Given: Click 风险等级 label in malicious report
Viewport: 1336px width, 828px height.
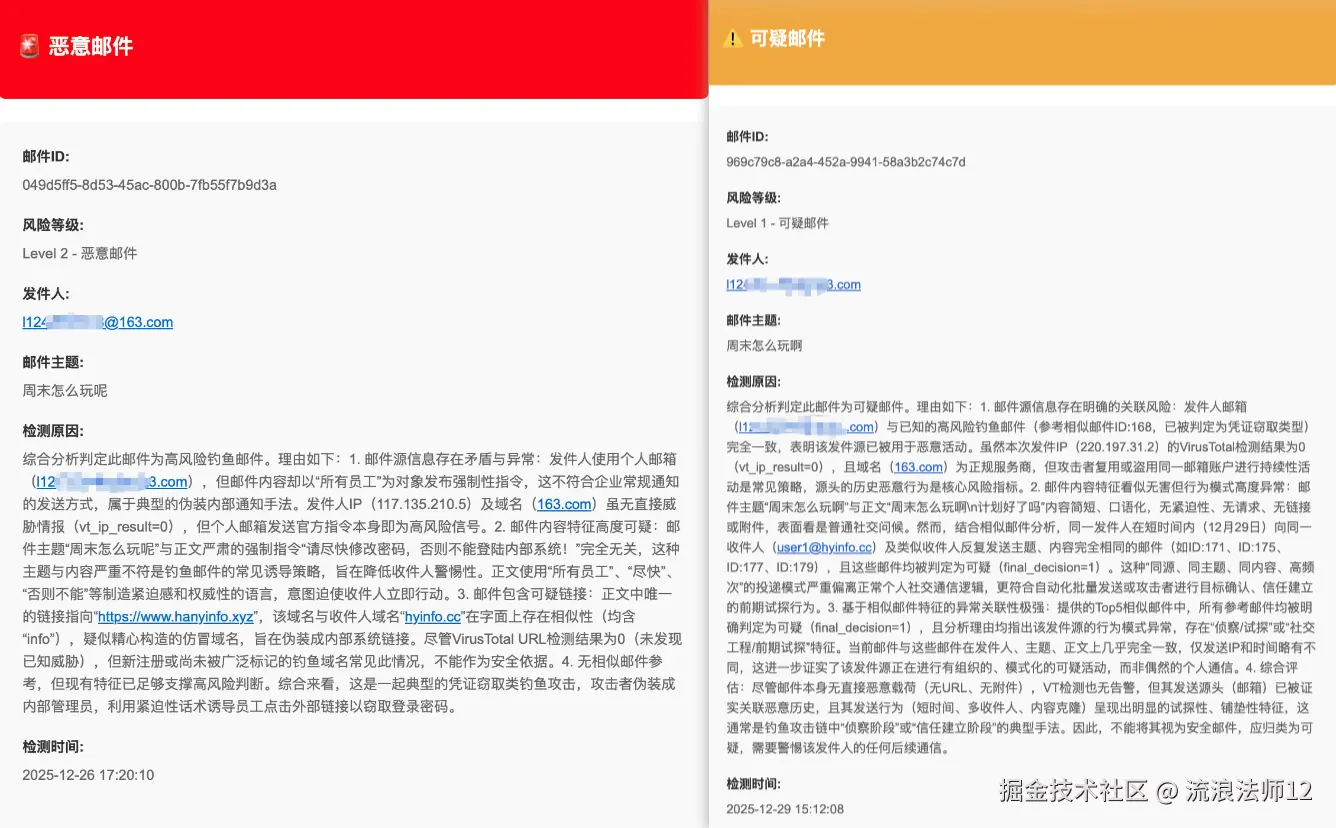Looking at the screenshot, I should point(53,225).
